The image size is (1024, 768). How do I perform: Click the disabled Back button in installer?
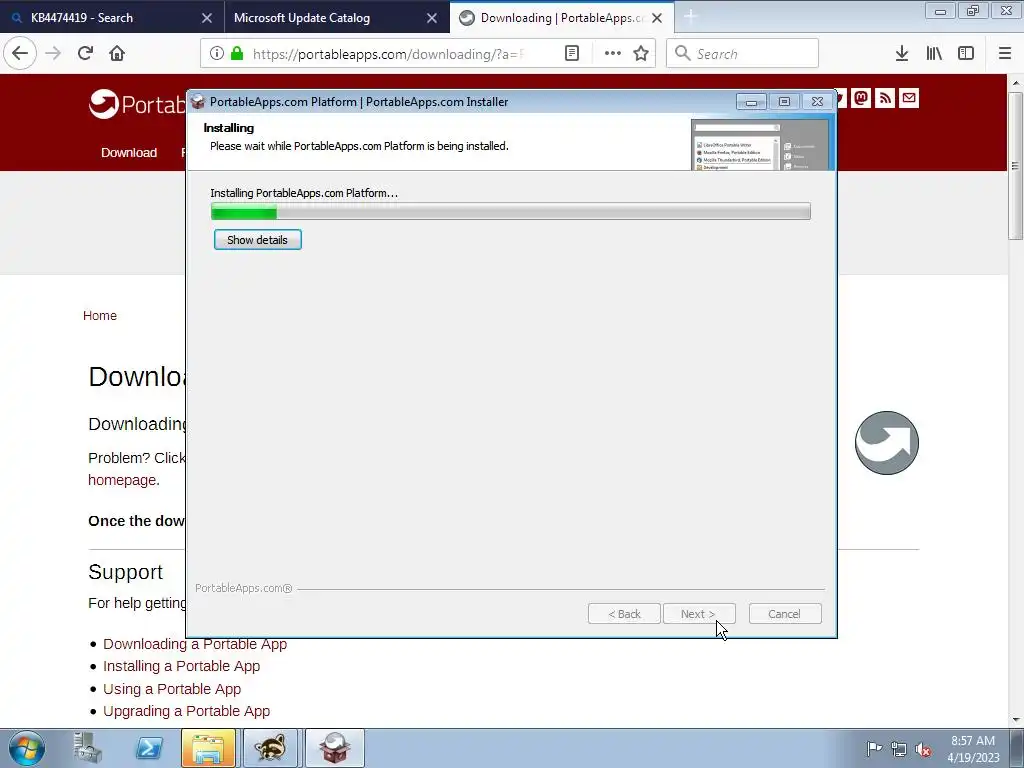624,614
